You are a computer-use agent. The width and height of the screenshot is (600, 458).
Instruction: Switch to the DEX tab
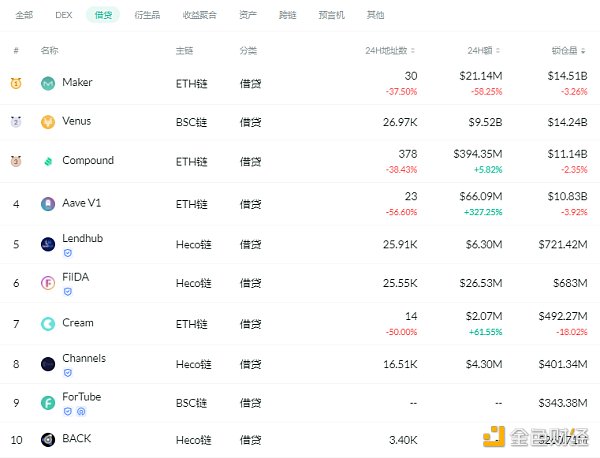point(64,16)
